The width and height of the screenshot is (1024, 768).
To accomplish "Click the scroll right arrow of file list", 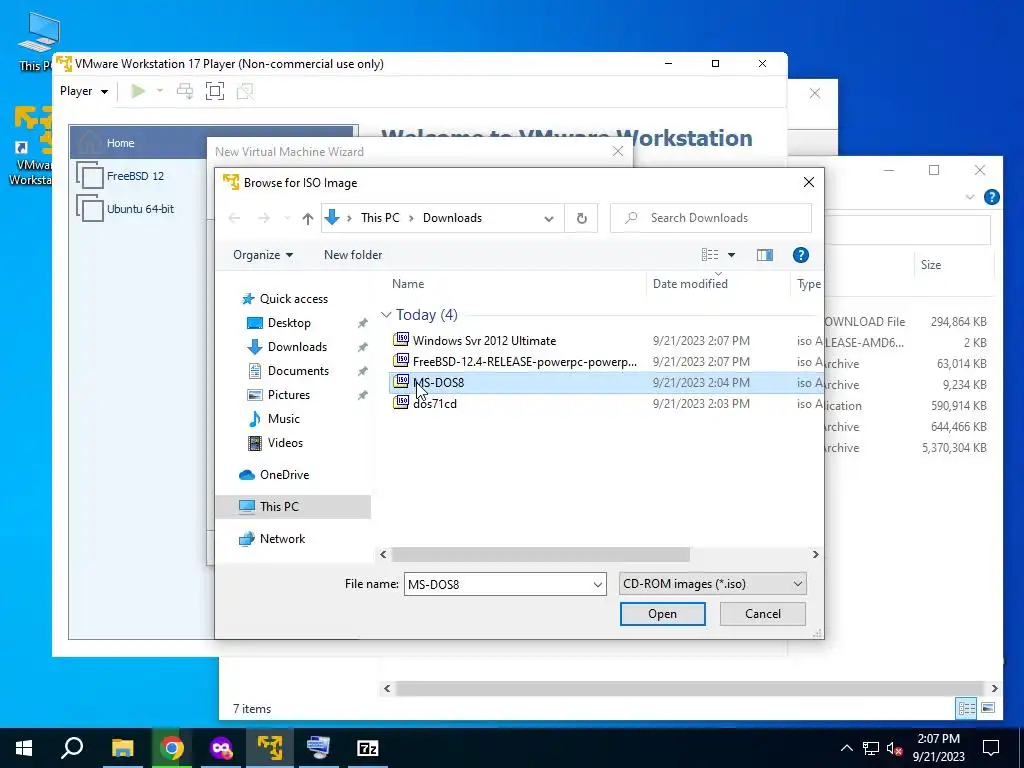I will coord(815,554).
